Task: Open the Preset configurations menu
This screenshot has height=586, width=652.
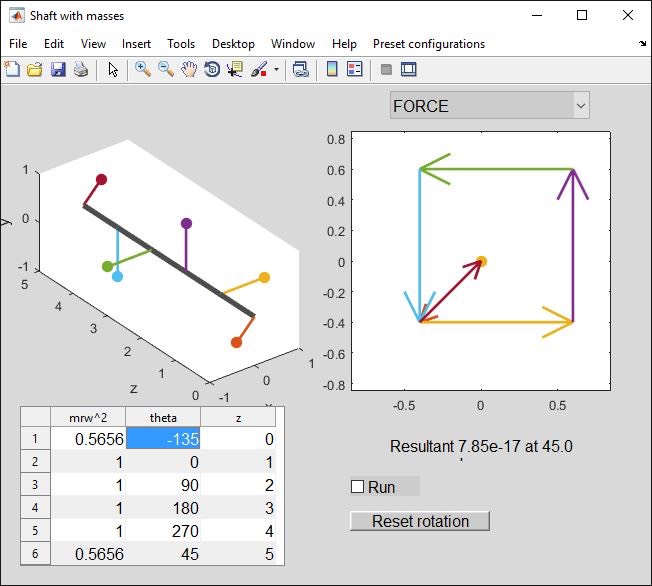Action: pyautogui.click(x=428, y=44)
